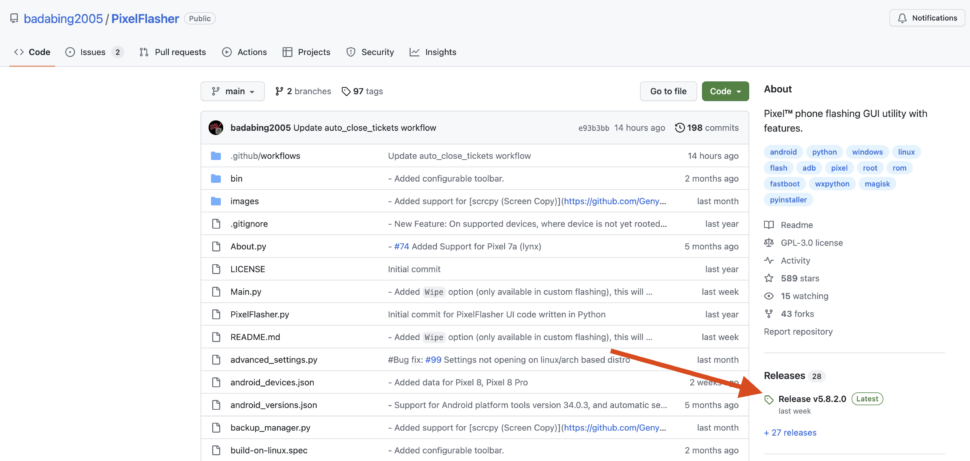Viewport: 970px width, 461px height.
Task: Click the file icon beside LICENSE
Action: click(216, 269)
